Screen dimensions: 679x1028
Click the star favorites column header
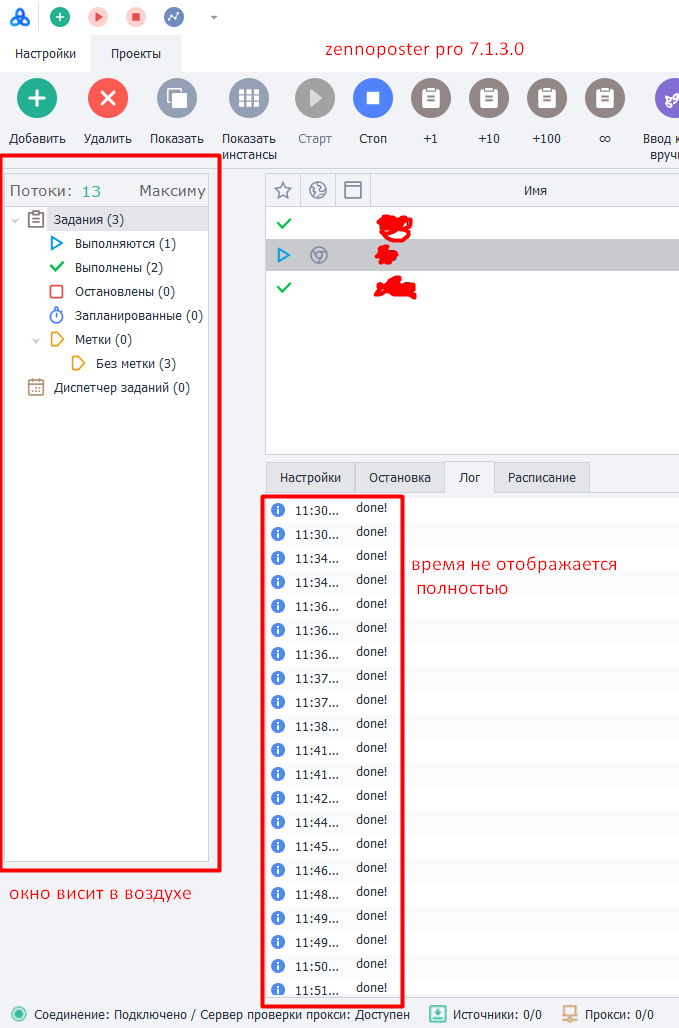[283, 190]
